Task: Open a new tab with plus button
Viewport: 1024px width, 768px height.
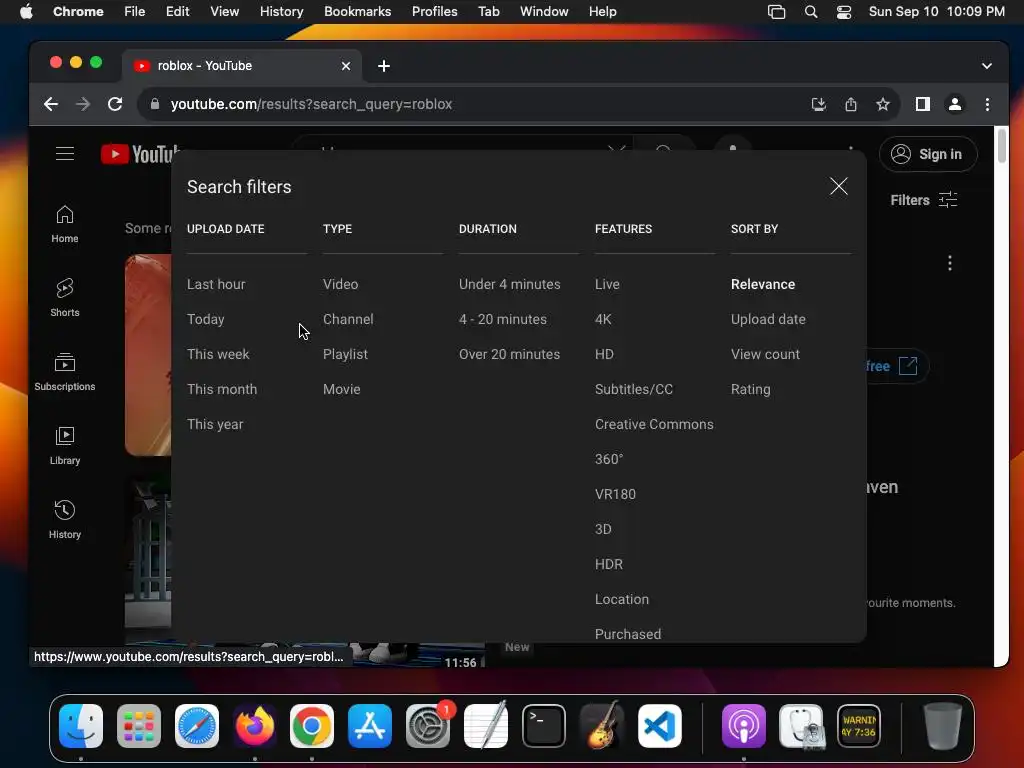Action: click(384, 66)
